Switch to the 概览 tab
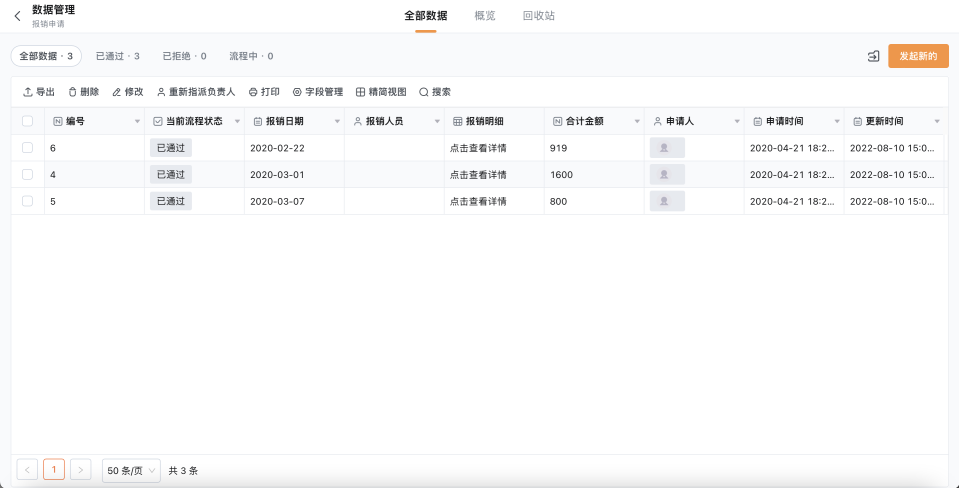The width and height of the screenshot is (959, 488). (x=485, y=16)
